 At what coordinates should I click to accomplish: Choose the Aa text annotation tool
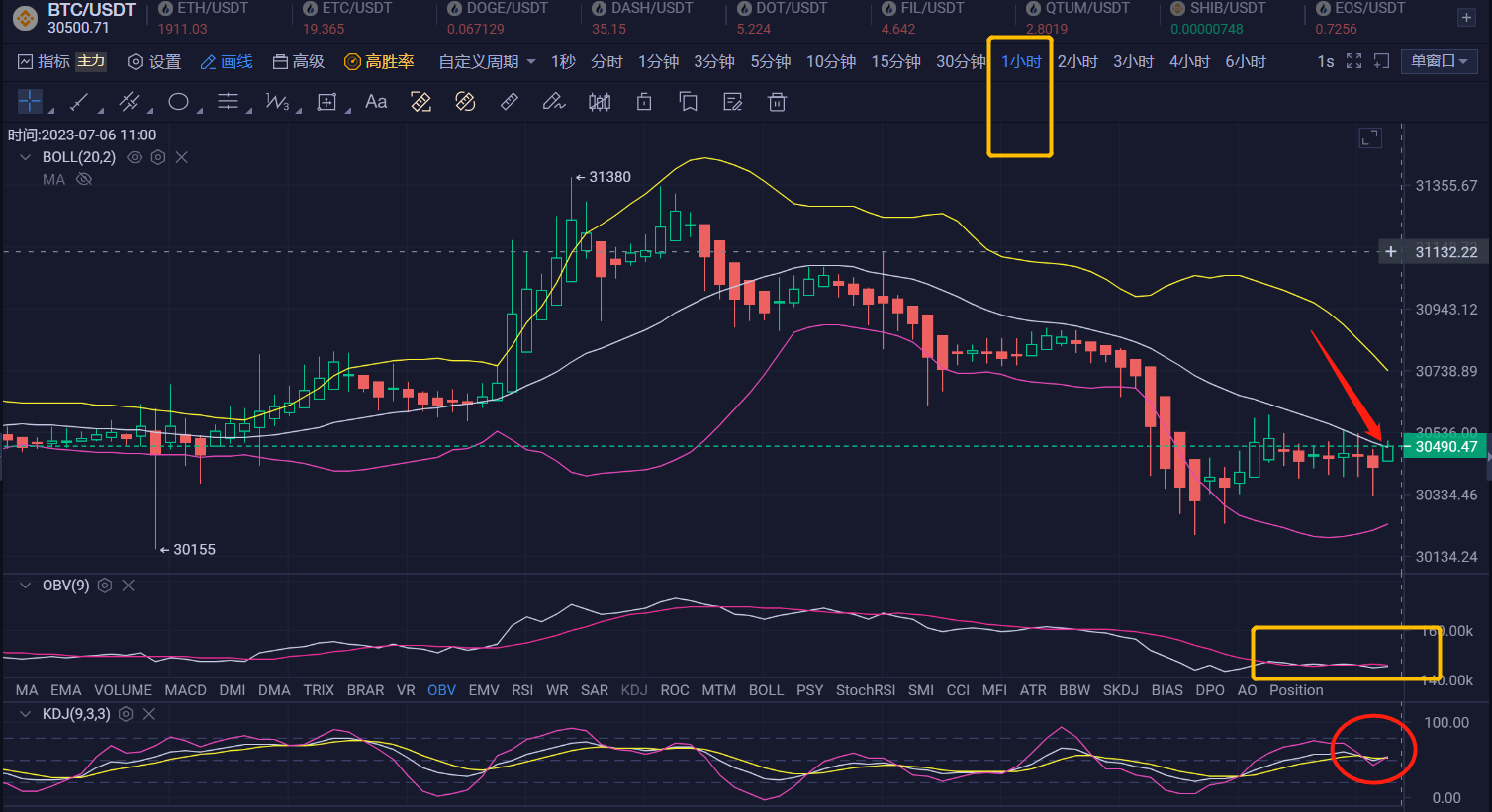376,102
